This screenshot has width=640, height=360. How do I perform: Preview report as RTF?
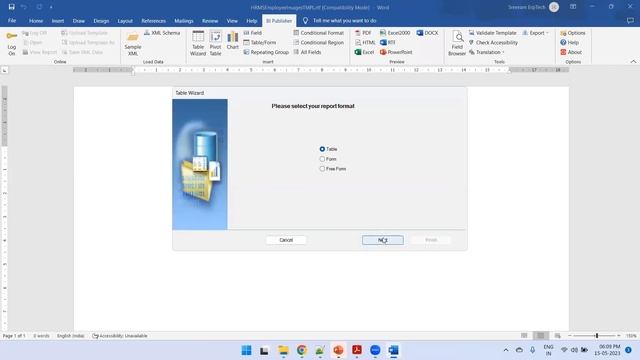tap(387, 42)
